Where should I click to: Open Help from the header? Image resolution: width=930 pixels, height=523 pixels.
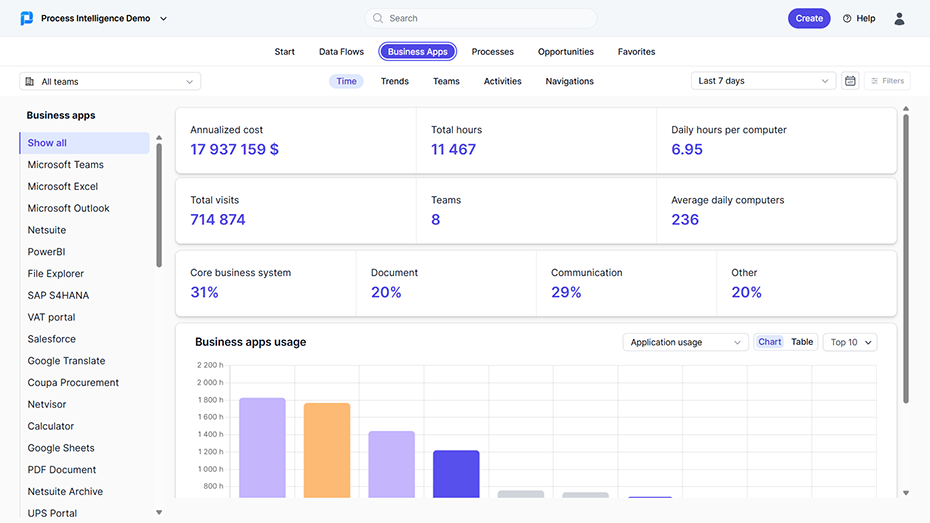(x=859, y=18)
